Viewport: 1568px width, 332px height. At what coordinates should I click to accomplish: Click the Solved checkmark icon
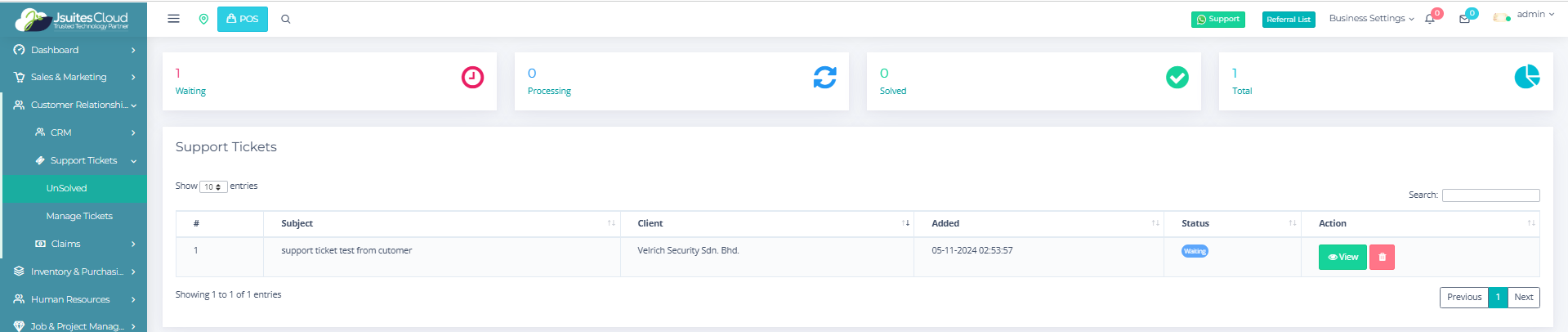click(x=1177, y=78)
